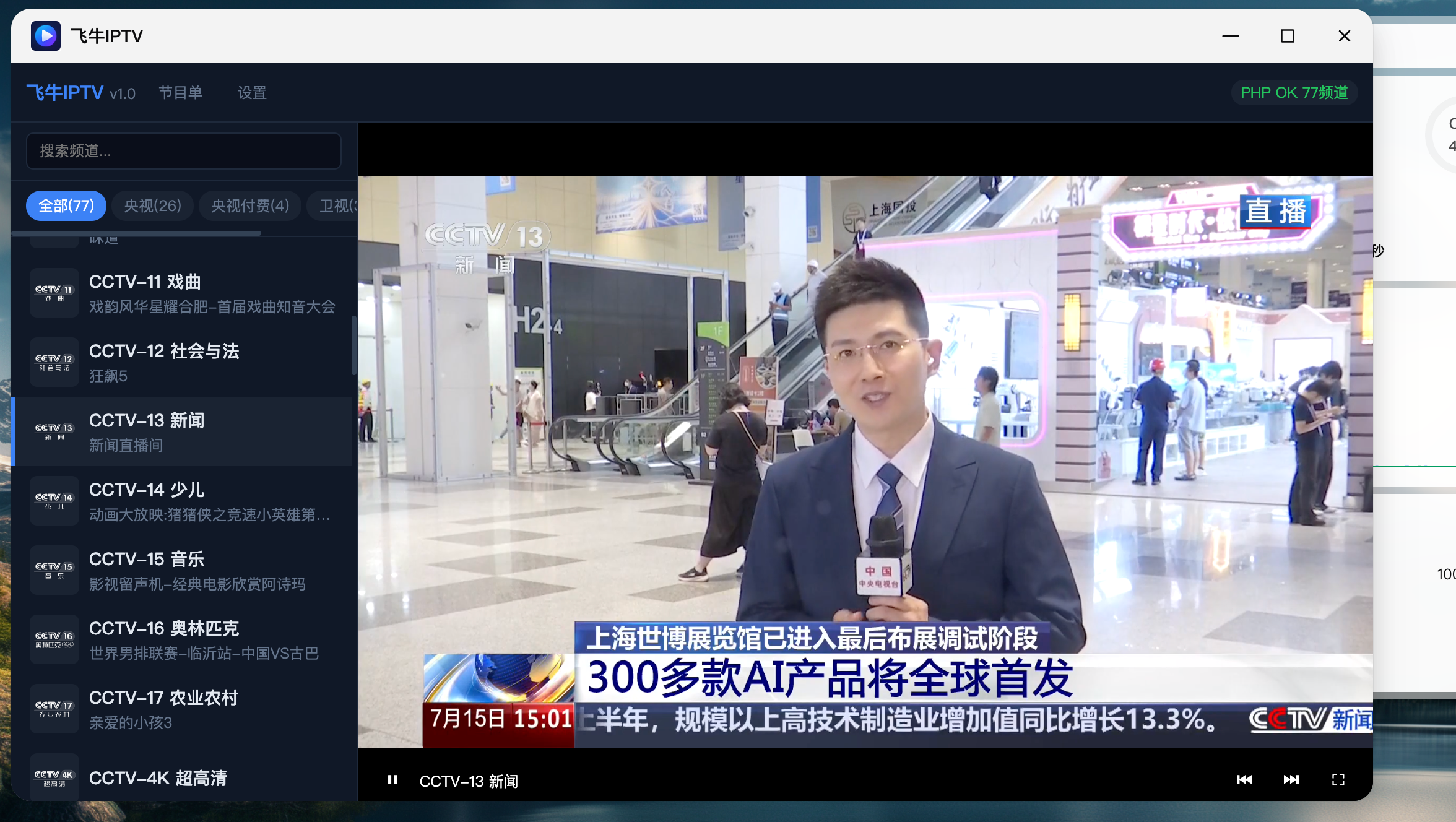Select the 全部(77) category tab

[66, 205]
